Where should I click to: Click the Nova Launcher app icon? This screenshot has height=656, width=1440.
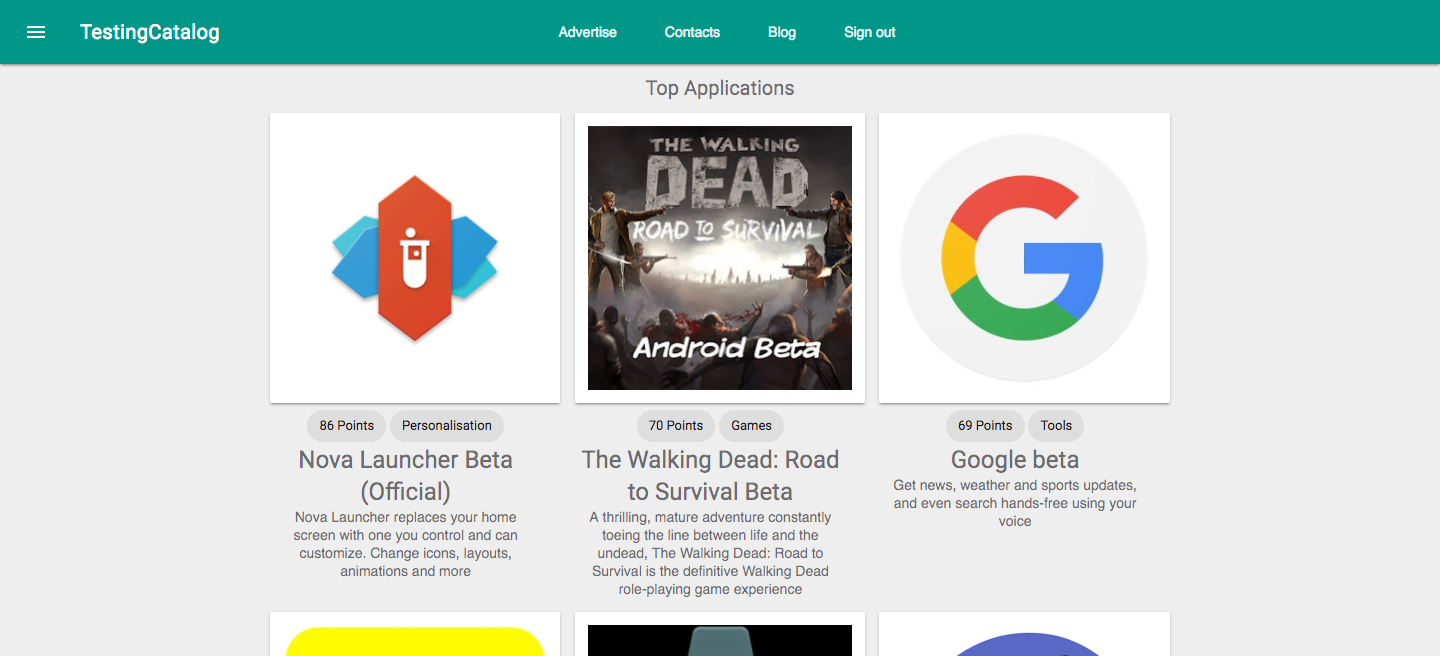coord(415,258)
